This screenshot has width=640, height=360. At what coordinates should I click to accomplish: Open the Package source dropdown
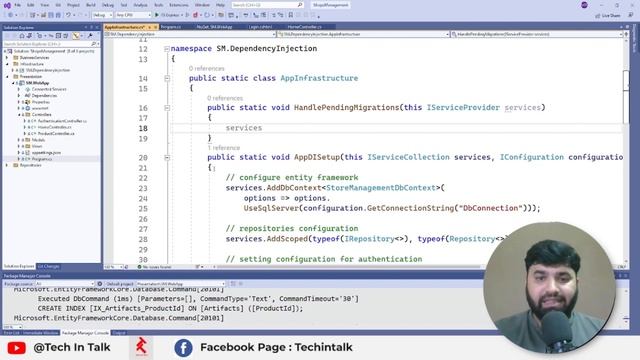(x=65, y=284)
